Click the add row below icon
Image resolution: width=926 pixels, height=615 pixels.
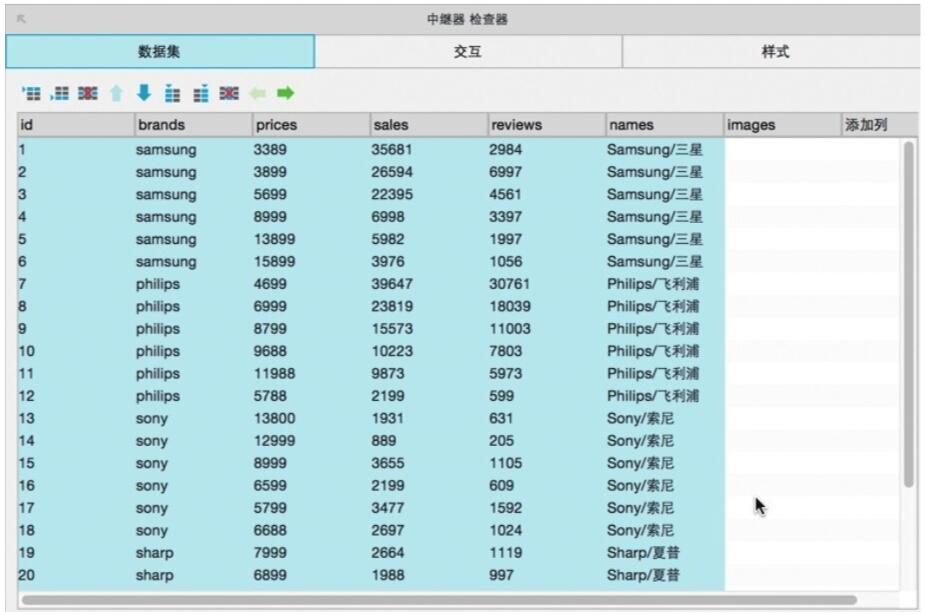59,93
